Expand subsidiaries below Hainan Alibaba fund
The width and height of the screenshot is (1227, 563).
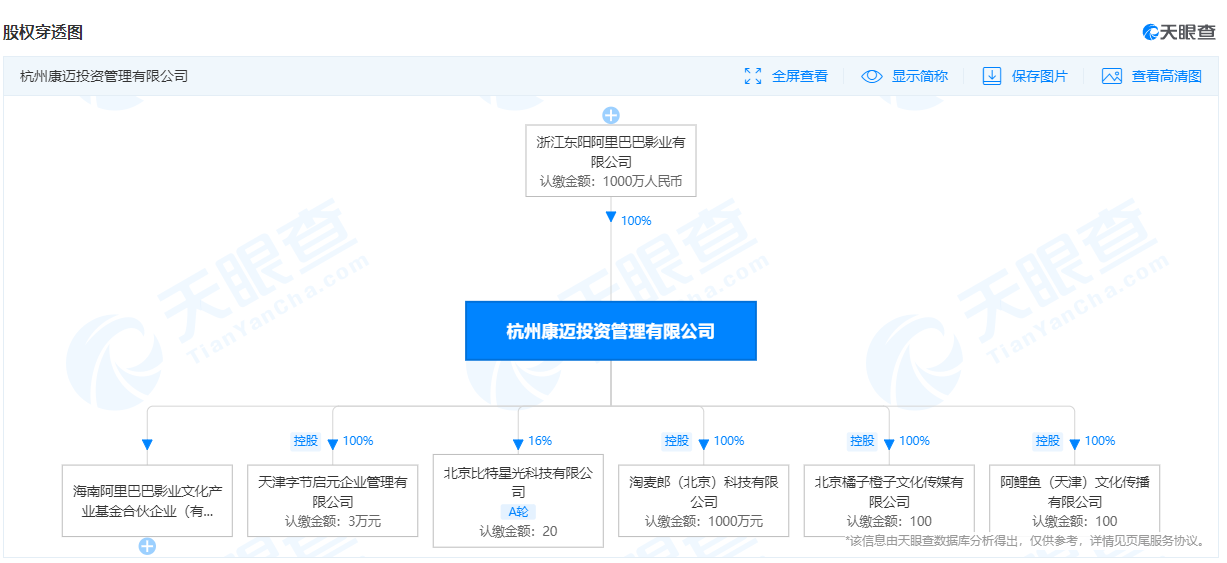(x=147, y=546)
